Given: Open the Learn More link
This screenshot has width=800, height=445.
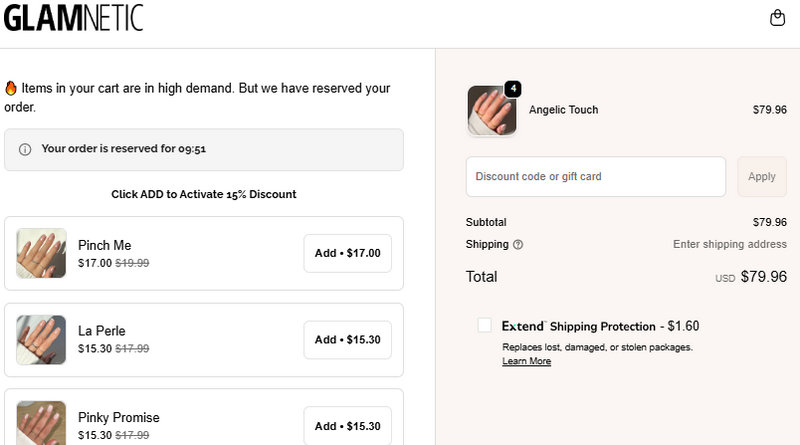Looking at the screenshot, I should click(526, 361).
